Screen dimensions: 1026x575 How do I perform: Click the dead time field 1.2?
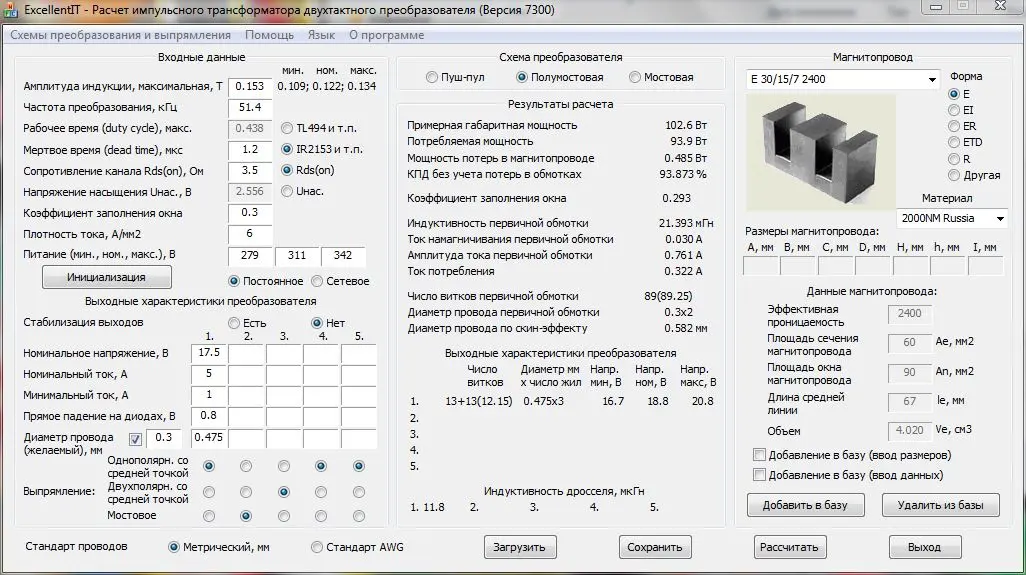(x=250, y=150)
